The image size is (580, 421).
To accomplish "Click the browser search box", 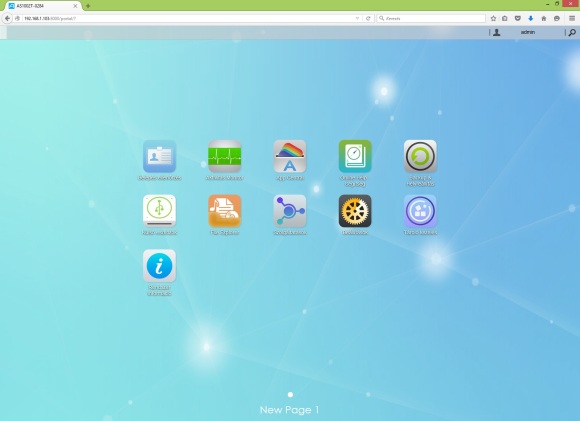I will pos(431,18).
